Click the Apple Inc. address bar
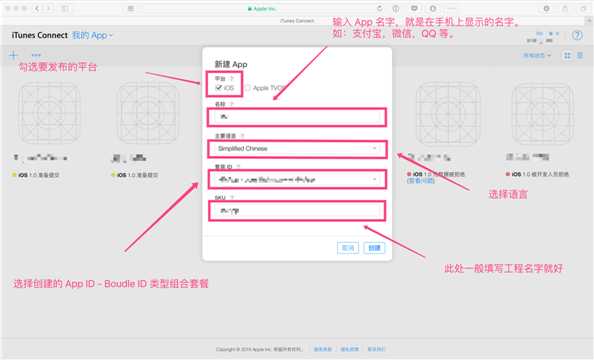The width and height of the screenshot is (594, 360). 261,8
